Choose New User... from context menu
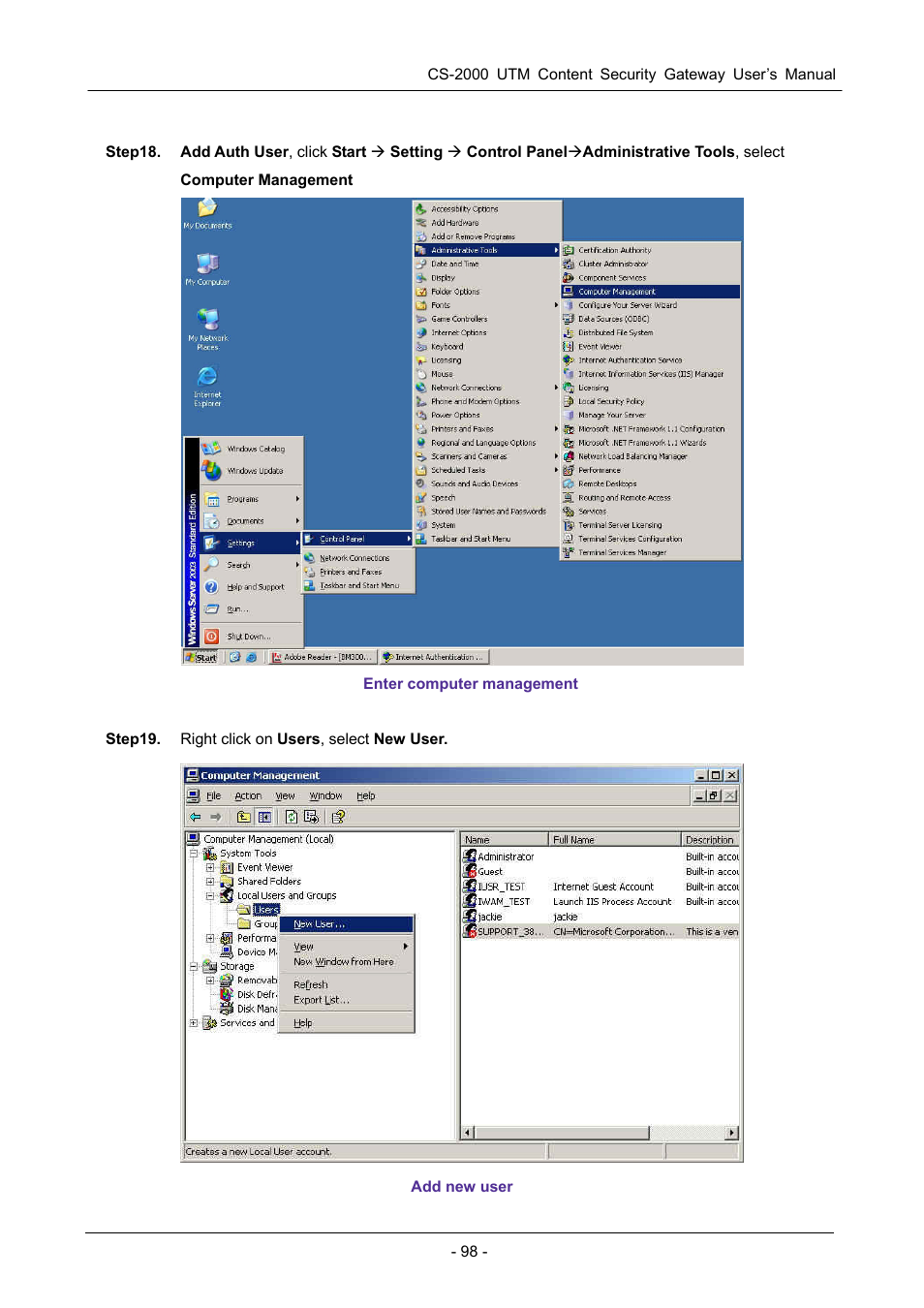 coord(347,924)
